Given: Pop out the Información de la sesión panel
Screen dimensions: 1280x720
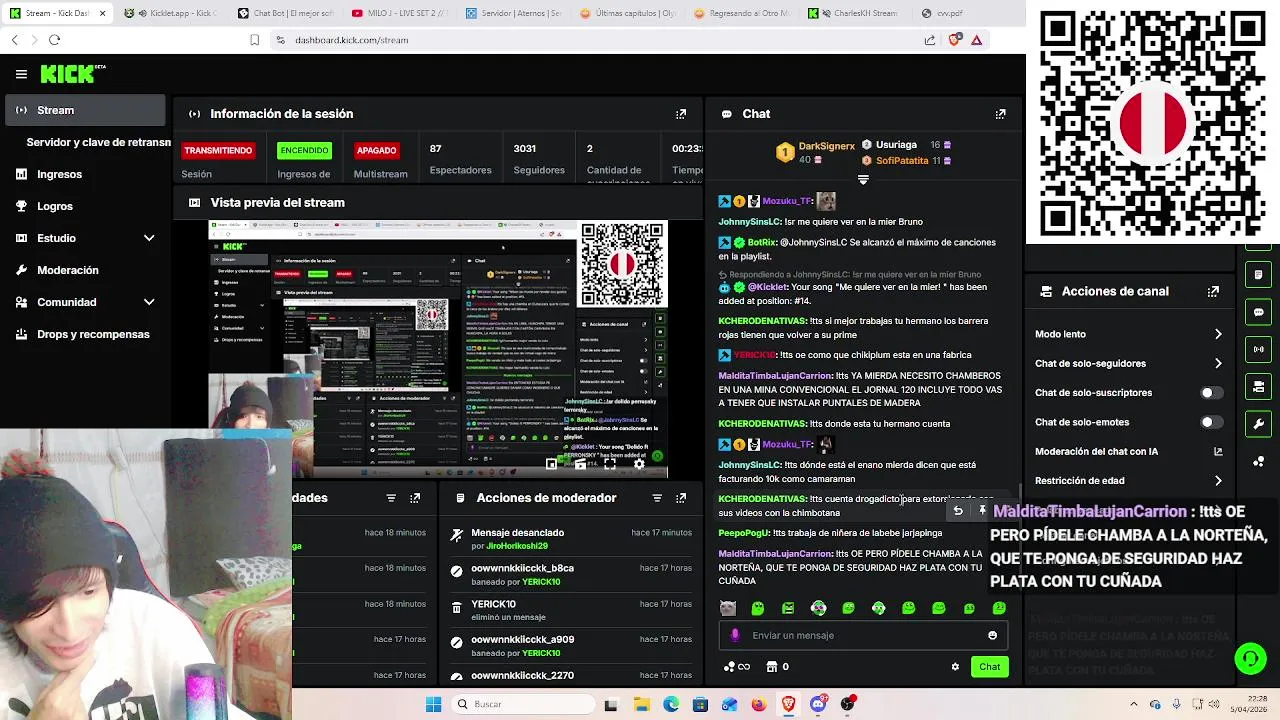Looking at the screenshot, I should (681, 114).
